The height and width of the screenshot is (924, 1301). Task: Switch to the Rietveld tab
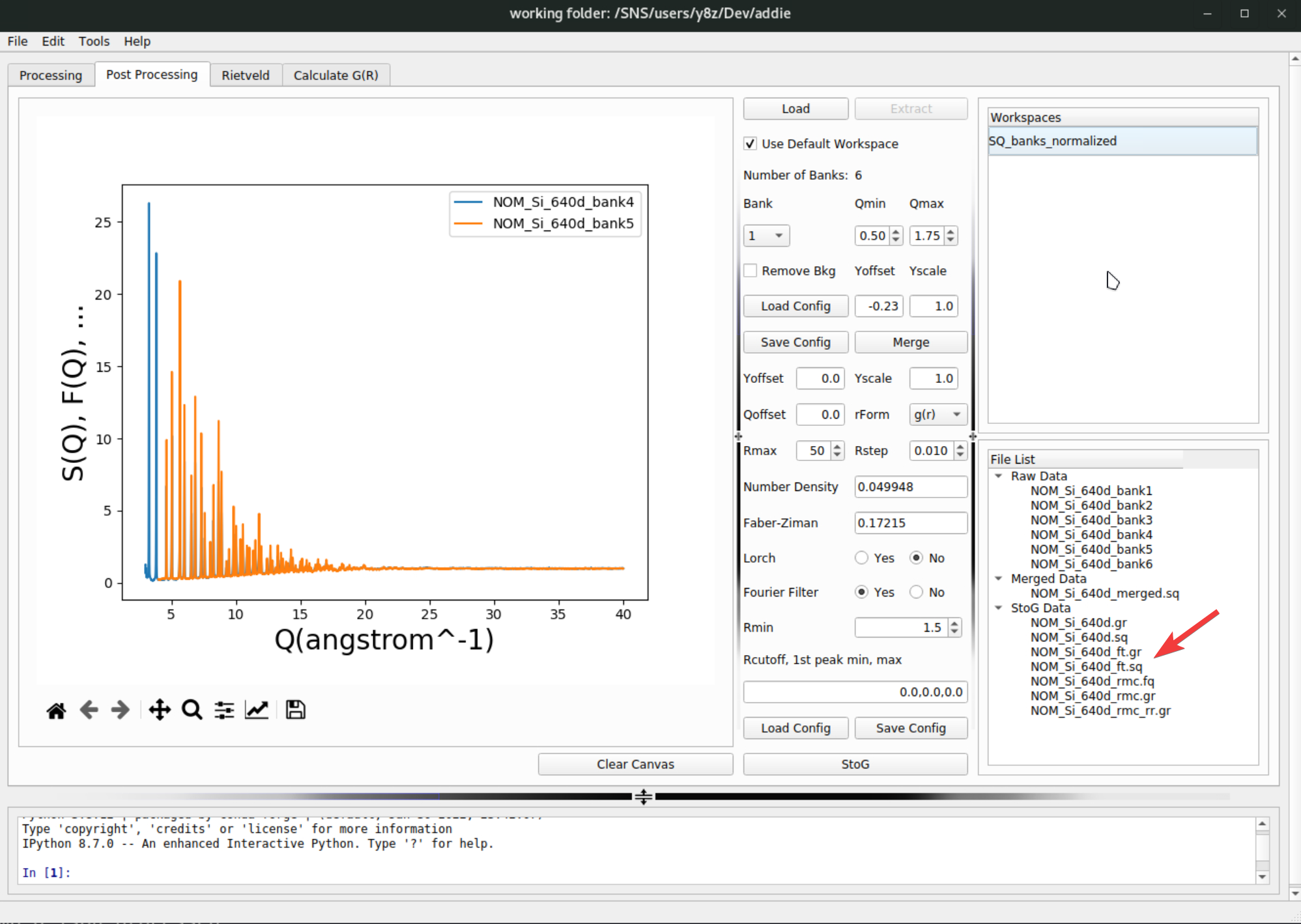click(245, 75)
